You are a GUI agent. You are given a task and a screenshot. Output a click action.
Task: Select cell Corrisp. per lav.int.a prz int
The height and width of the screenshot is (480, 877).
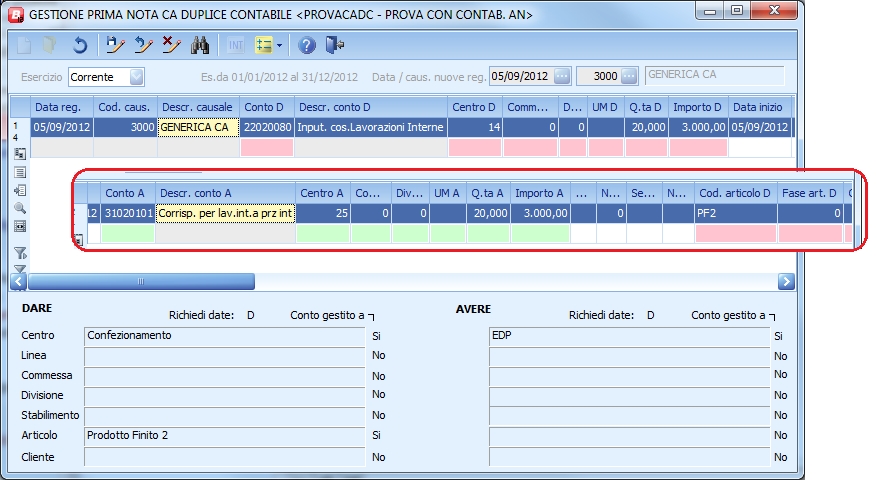pyautogui.click(x=225, y=213)
